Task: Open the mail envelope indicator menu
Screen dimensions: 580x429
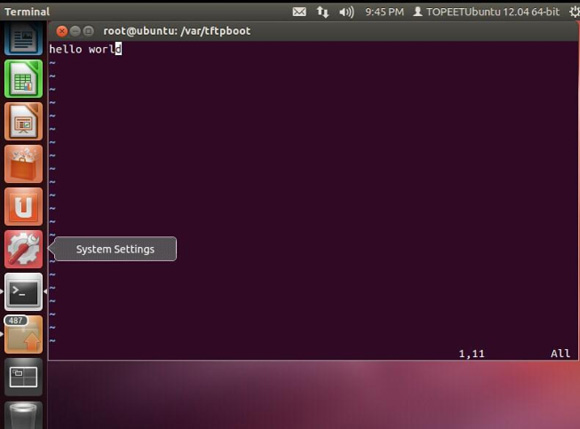Action: pos(299,12)
